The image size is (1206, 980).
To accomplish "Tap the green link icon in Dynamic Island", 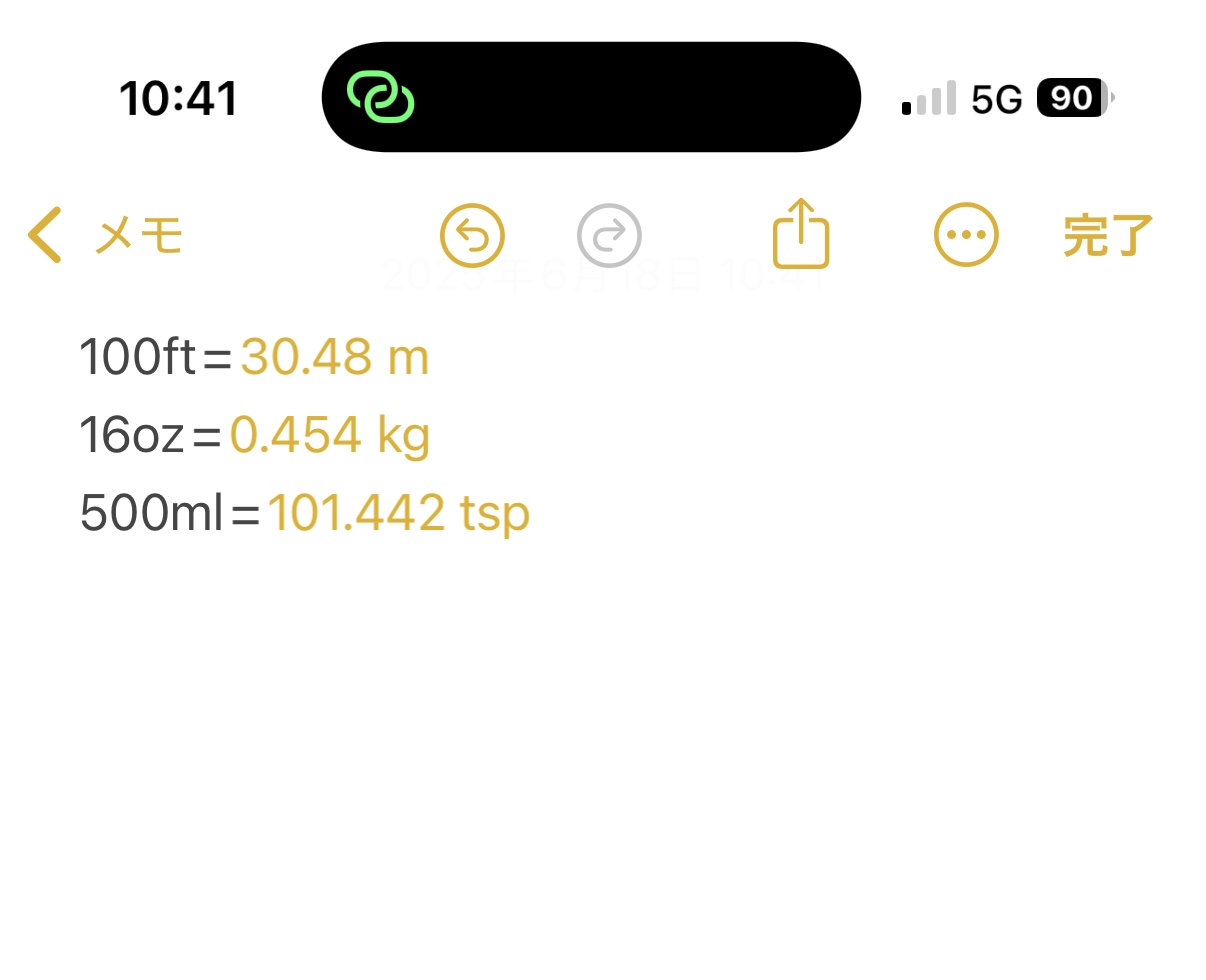I will (380, 98).
